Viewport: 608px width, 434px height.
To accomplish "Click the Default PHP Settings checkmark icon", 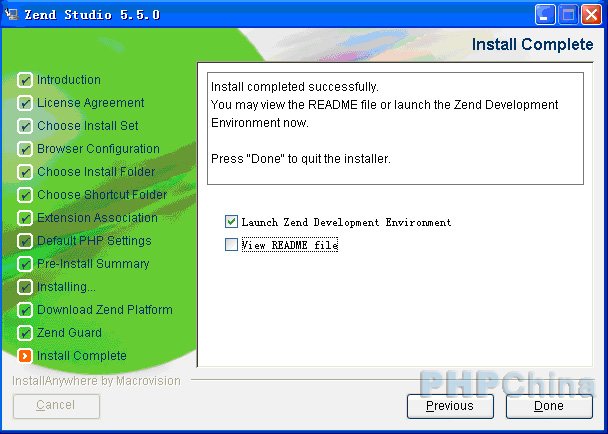I will (x=25, y=241).
